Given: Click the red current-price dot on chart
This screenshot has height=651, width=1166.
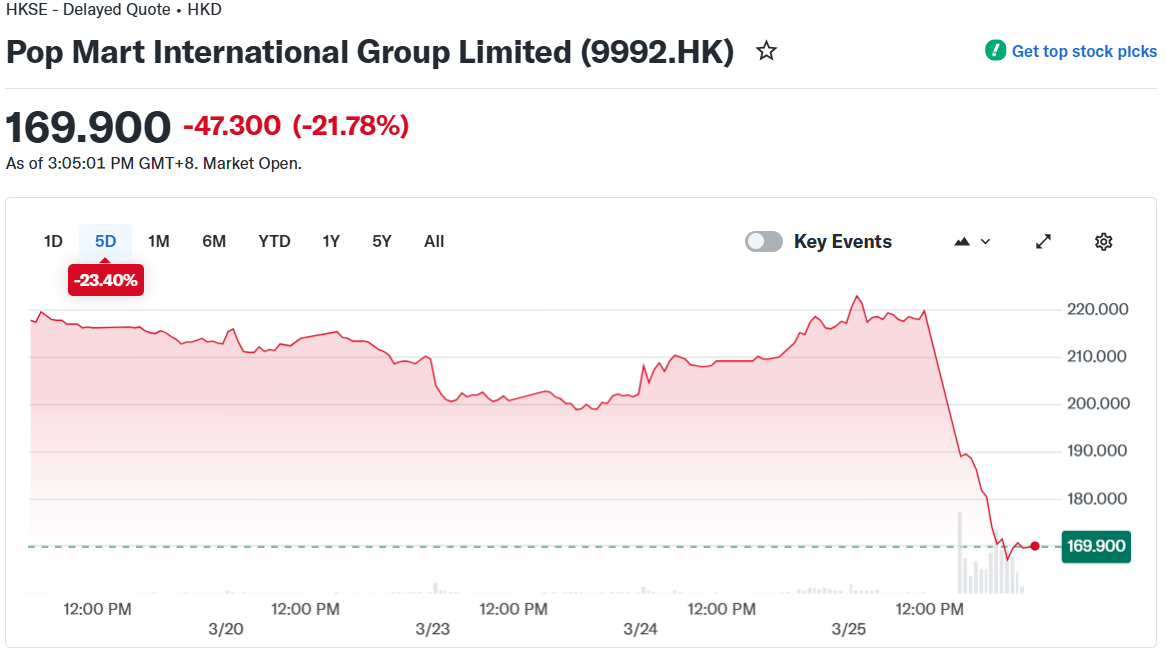Looking at the screenshot, I should click(x=1035, y=546).
